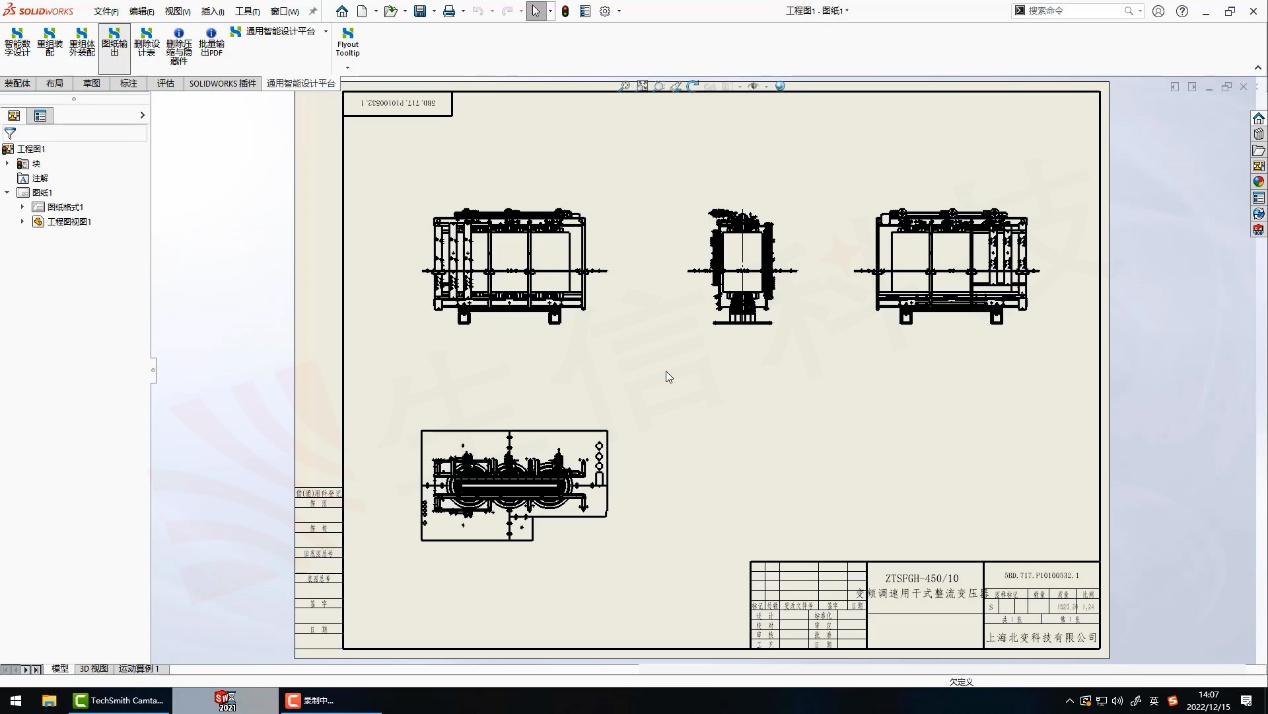The height and width of the screenshot is (714, 1268).
Task: Switch to the 布局 ribbon tab
Action: [x=54, y=84]
